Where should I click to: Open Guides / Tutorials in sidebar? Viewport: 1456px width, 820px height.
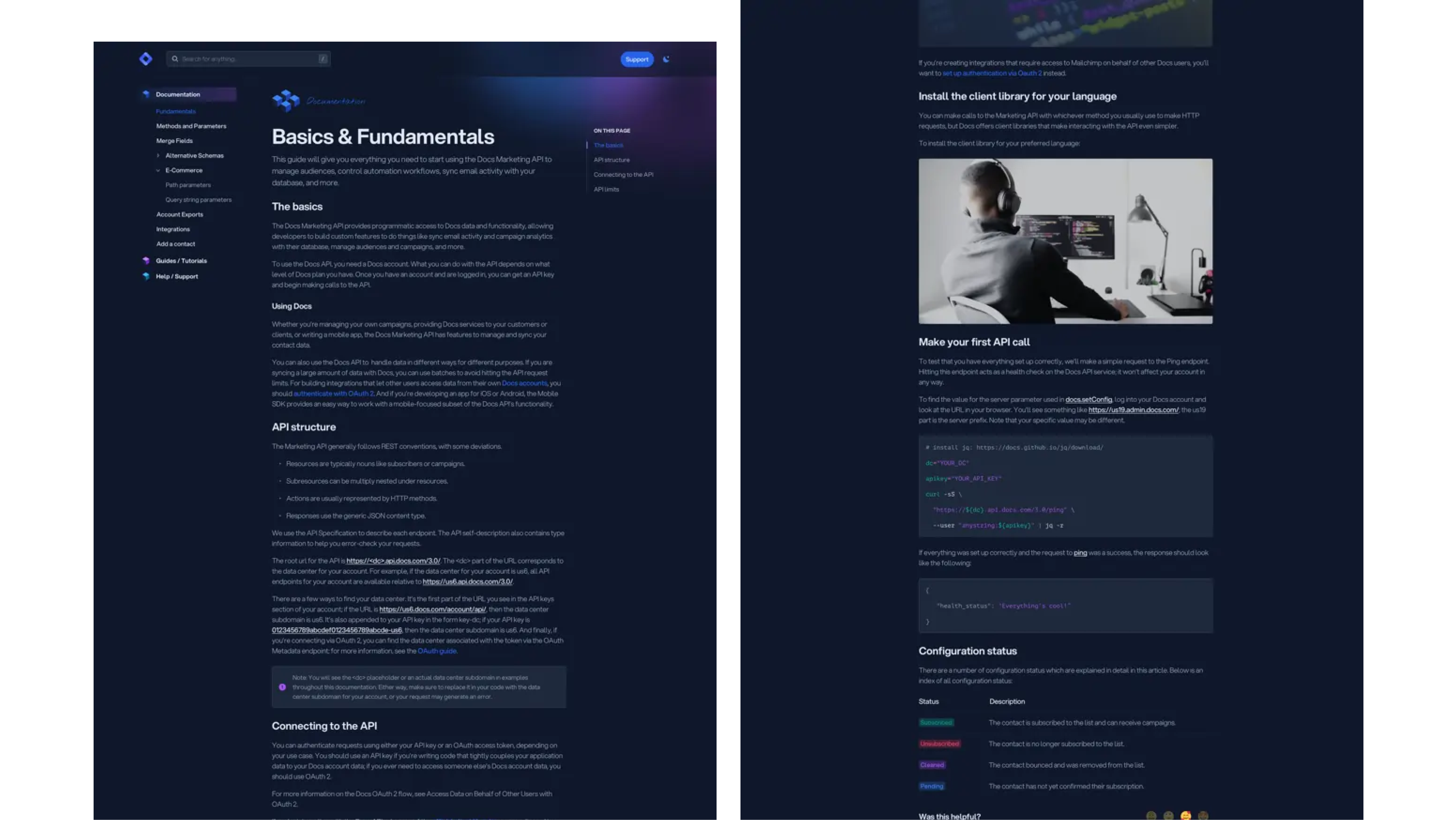click(181, 261)
